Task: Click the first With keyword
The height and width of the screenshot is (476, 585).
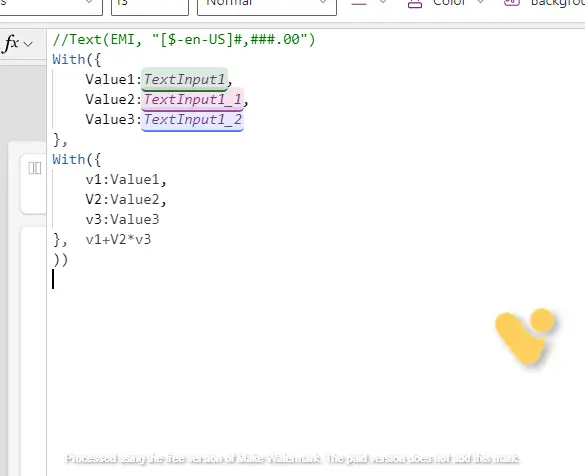Action: tap(69, 59)
